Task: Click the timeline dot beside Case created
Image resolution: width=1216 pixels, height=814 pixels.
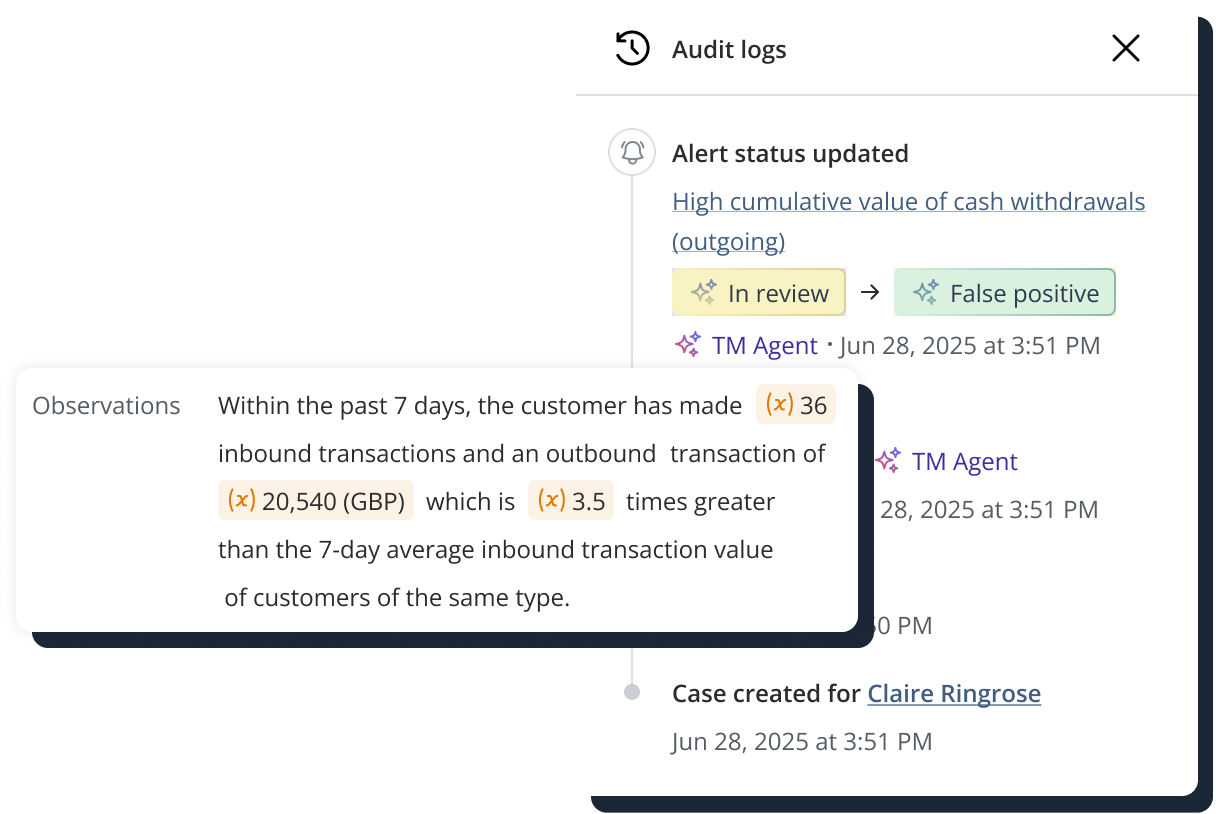Action: [632, 692]
